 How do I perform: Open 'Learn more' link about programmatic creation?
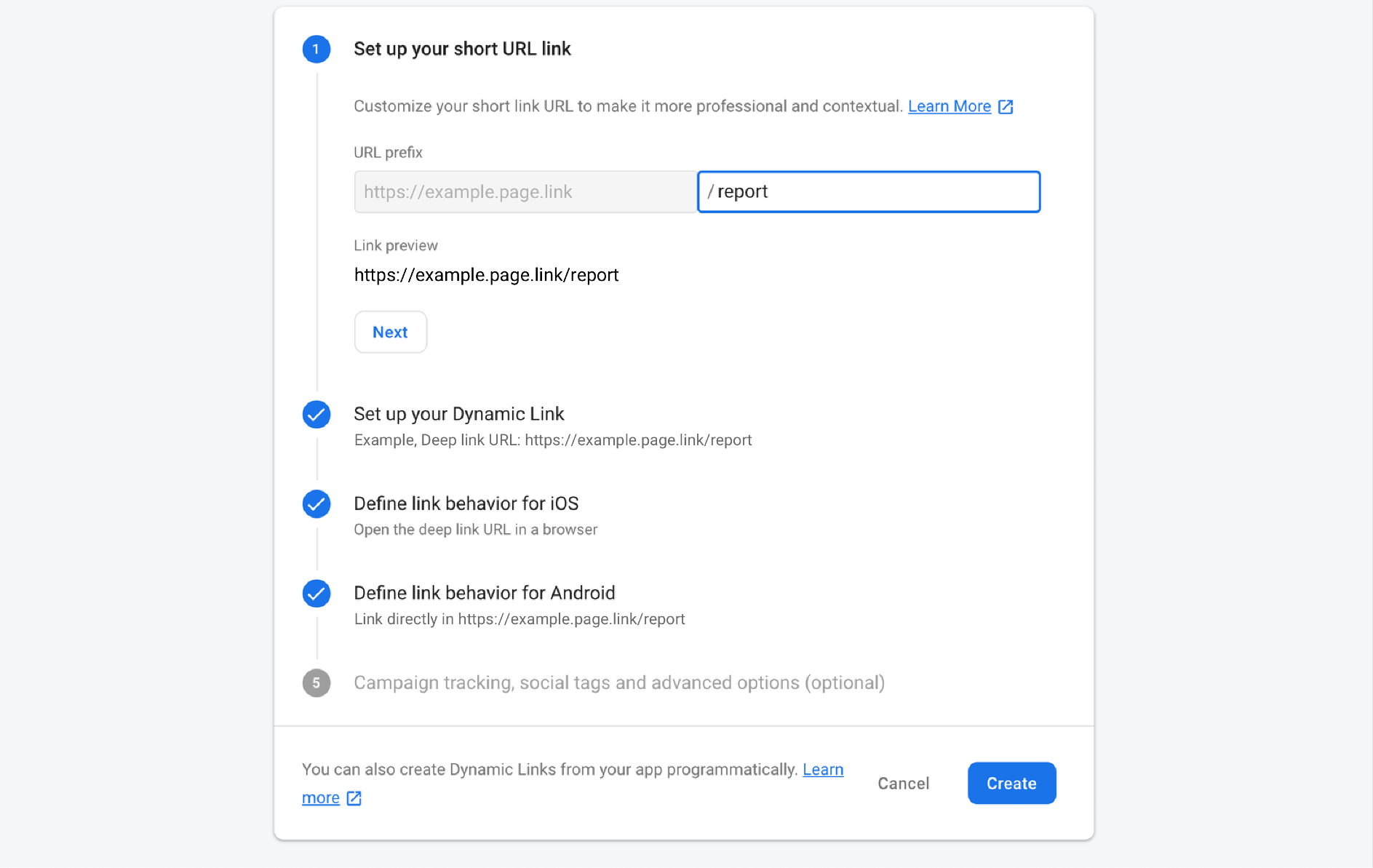click(x=823, y=770)
